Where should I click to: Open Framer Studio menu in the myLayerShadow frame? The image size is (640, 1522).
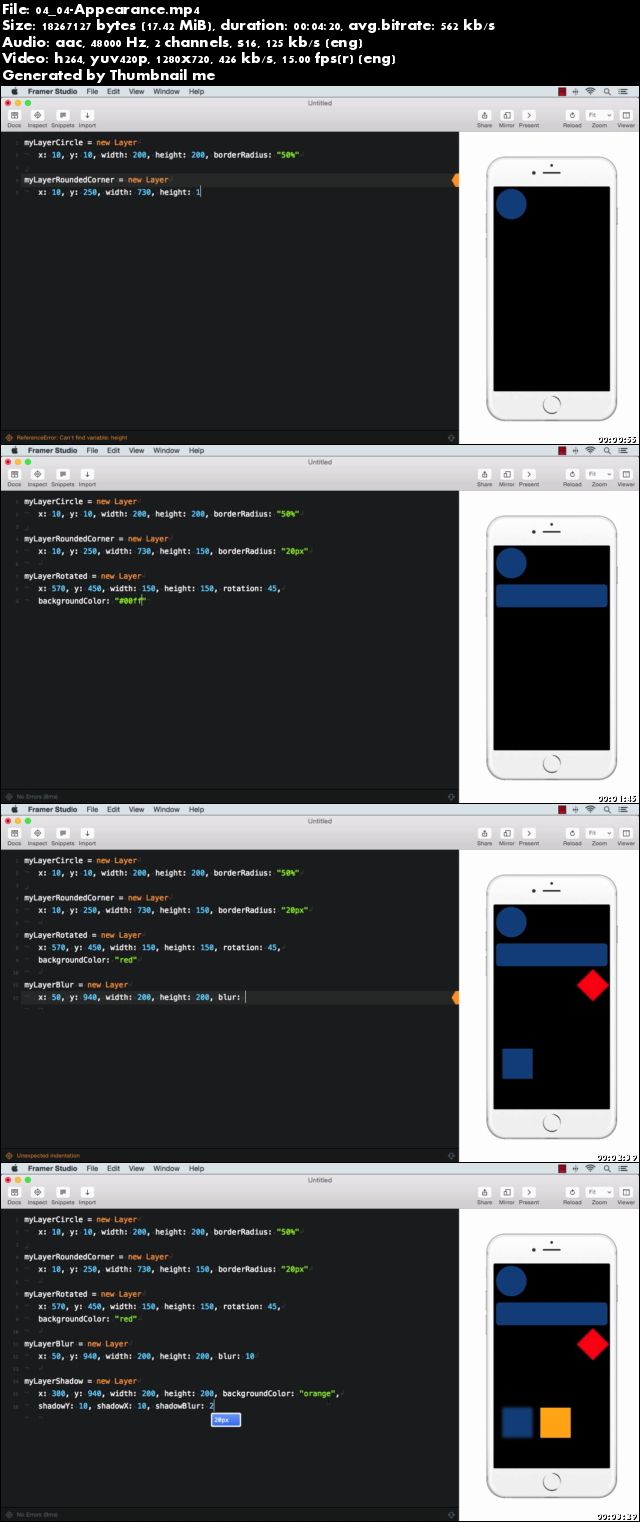click(x=52, y=1168)
